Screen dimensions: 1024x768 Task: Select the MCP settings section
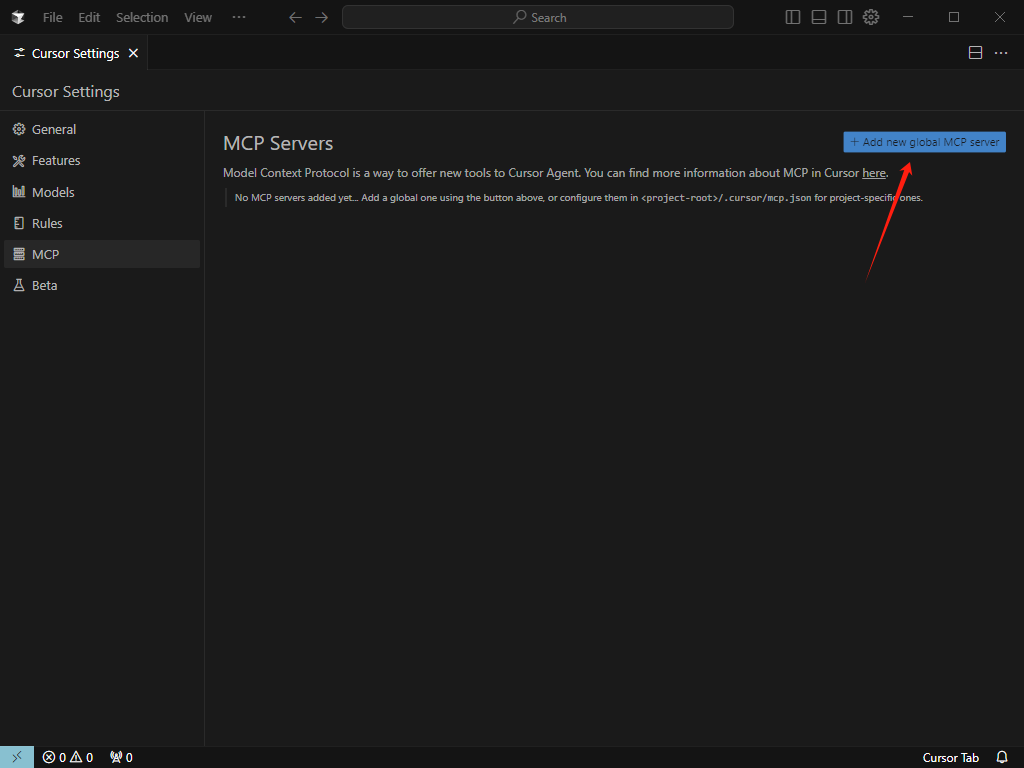pyautogui.click(x=102, y=254)
